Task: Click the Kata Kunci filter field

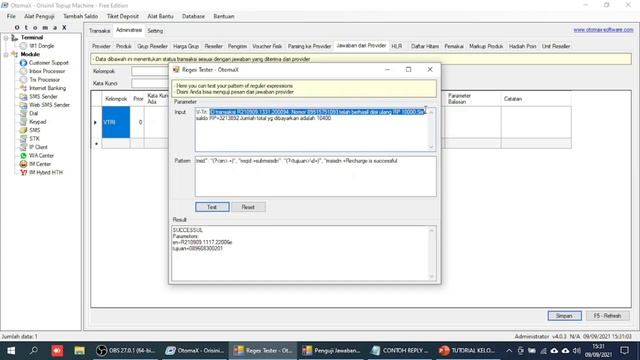Action: (x=150, y=83)
